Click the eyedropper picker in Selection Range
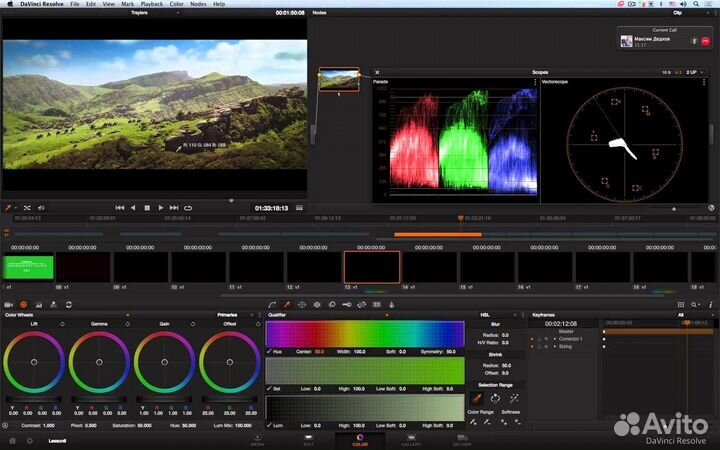The width and height of the screenshot is (720, 450). pos(477,398)
